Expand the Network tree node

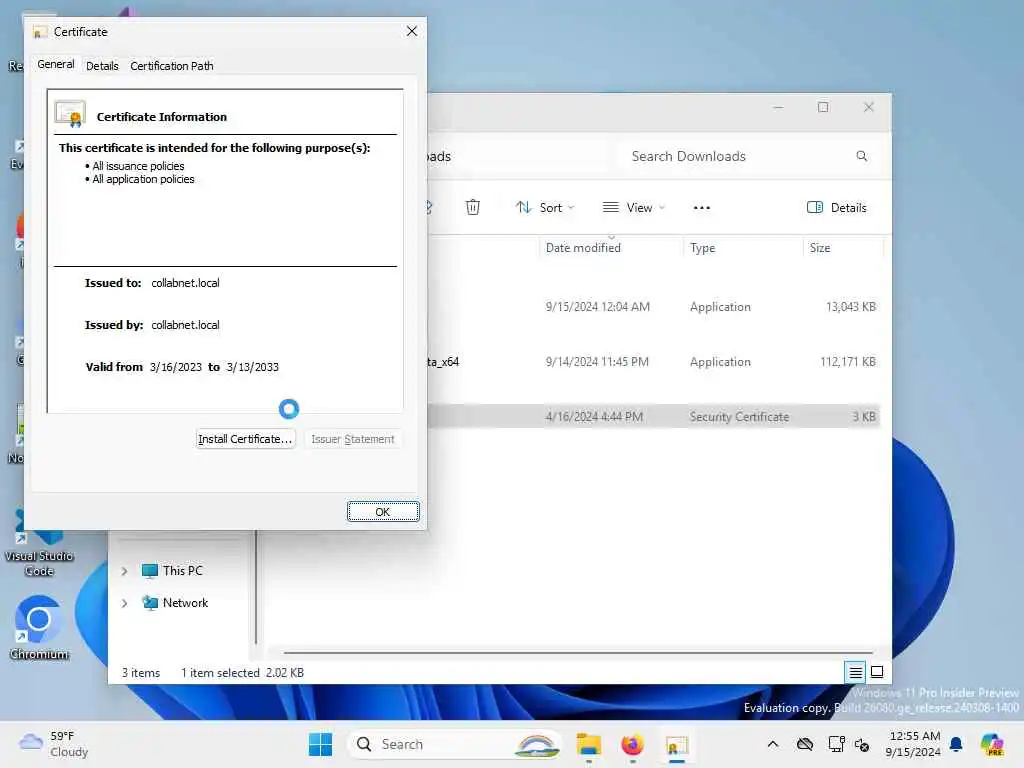tap(124, 603)
